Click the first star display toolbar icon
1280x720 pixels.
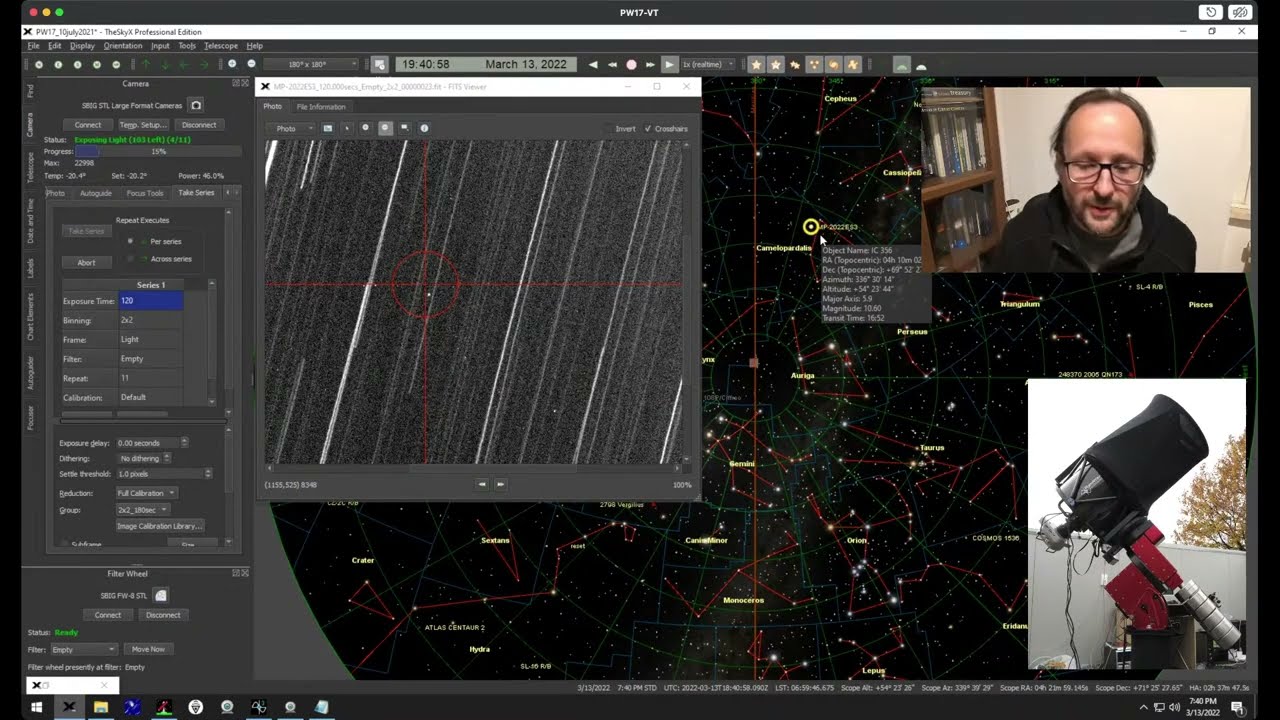756,64
